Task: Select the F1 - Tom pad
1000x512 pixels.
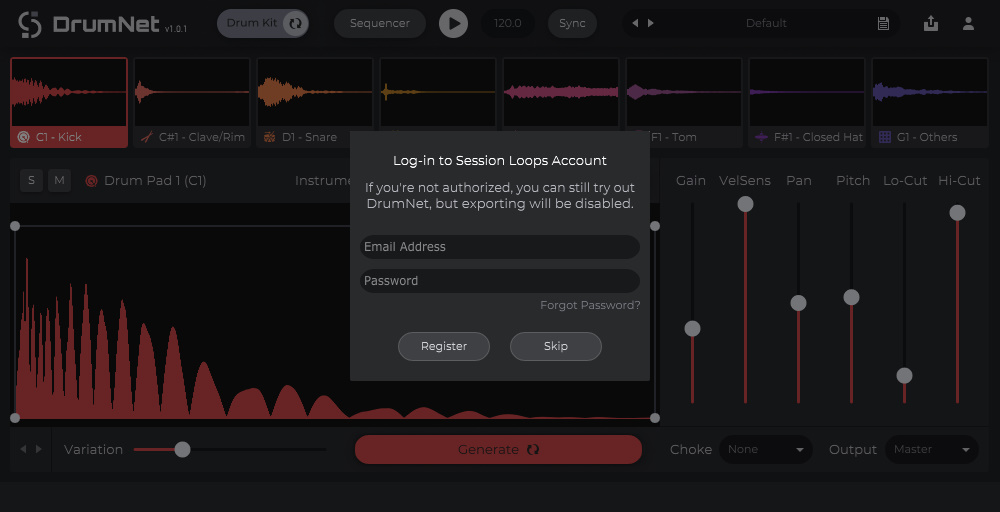Action: [684, 103]
